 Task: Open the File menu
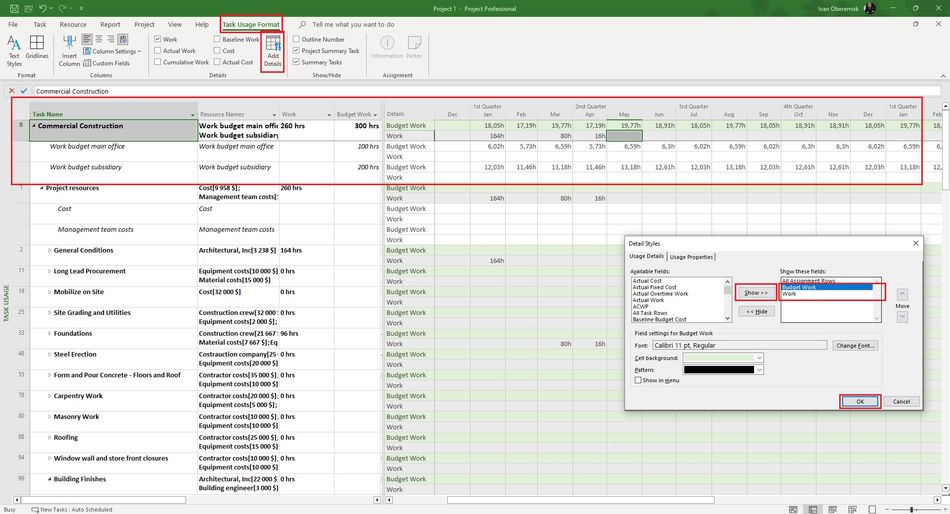(13, 24)
